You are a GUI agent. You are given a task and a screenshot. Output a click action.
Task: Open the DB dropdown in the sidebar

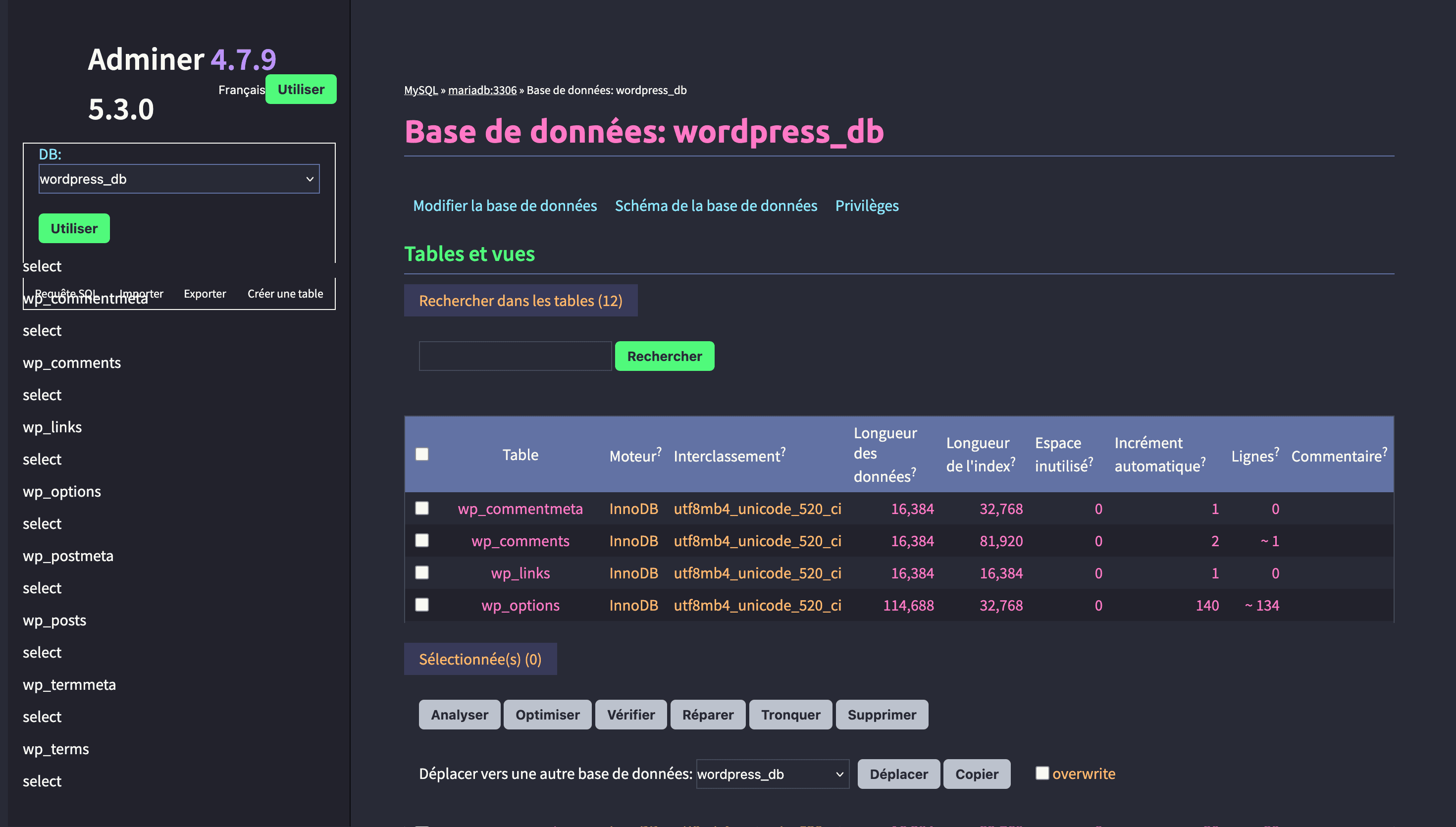click(179, 179)
